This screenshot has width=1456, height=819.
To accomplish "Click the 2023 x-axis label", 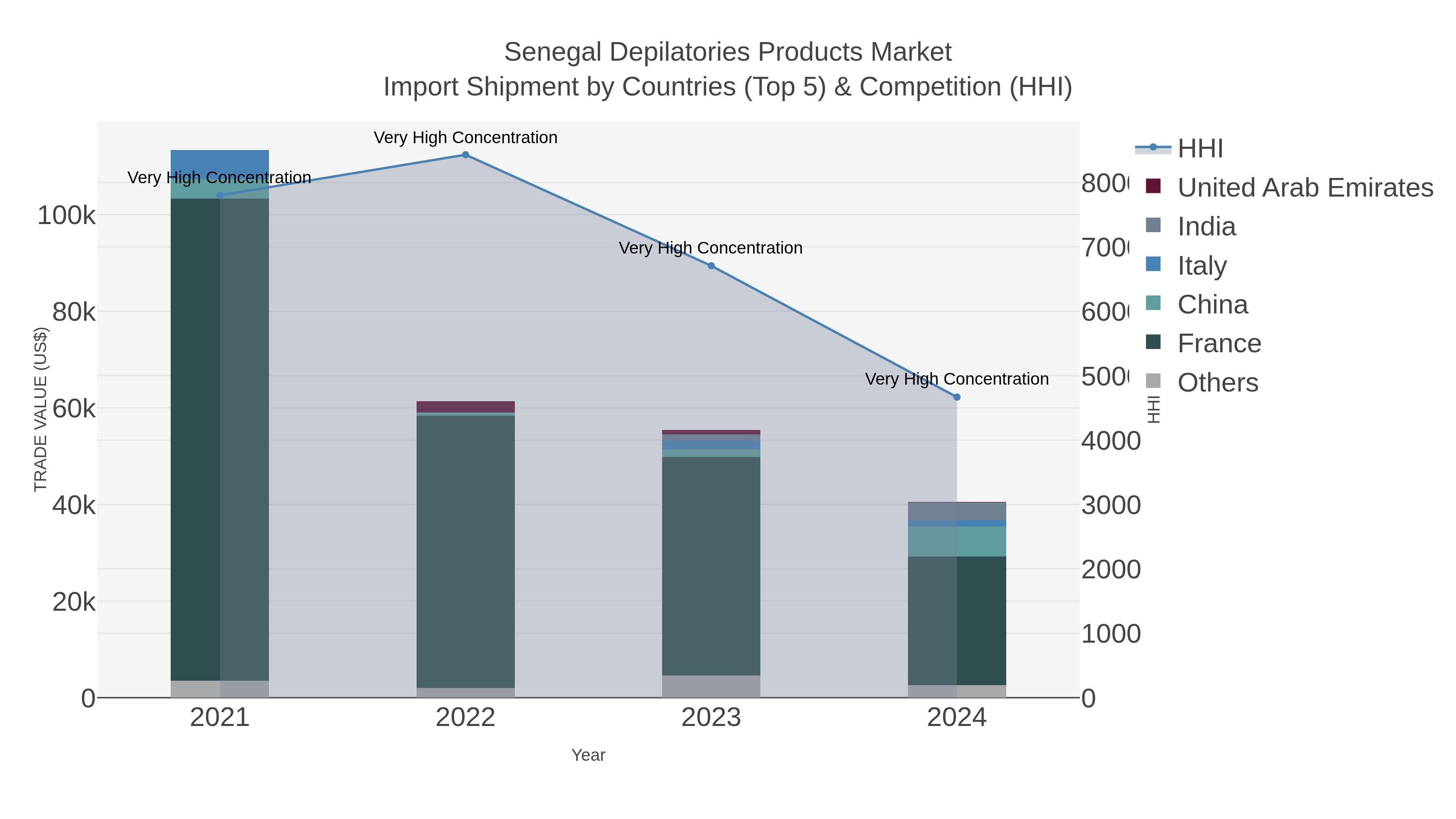I will click(x=711, y=718).
